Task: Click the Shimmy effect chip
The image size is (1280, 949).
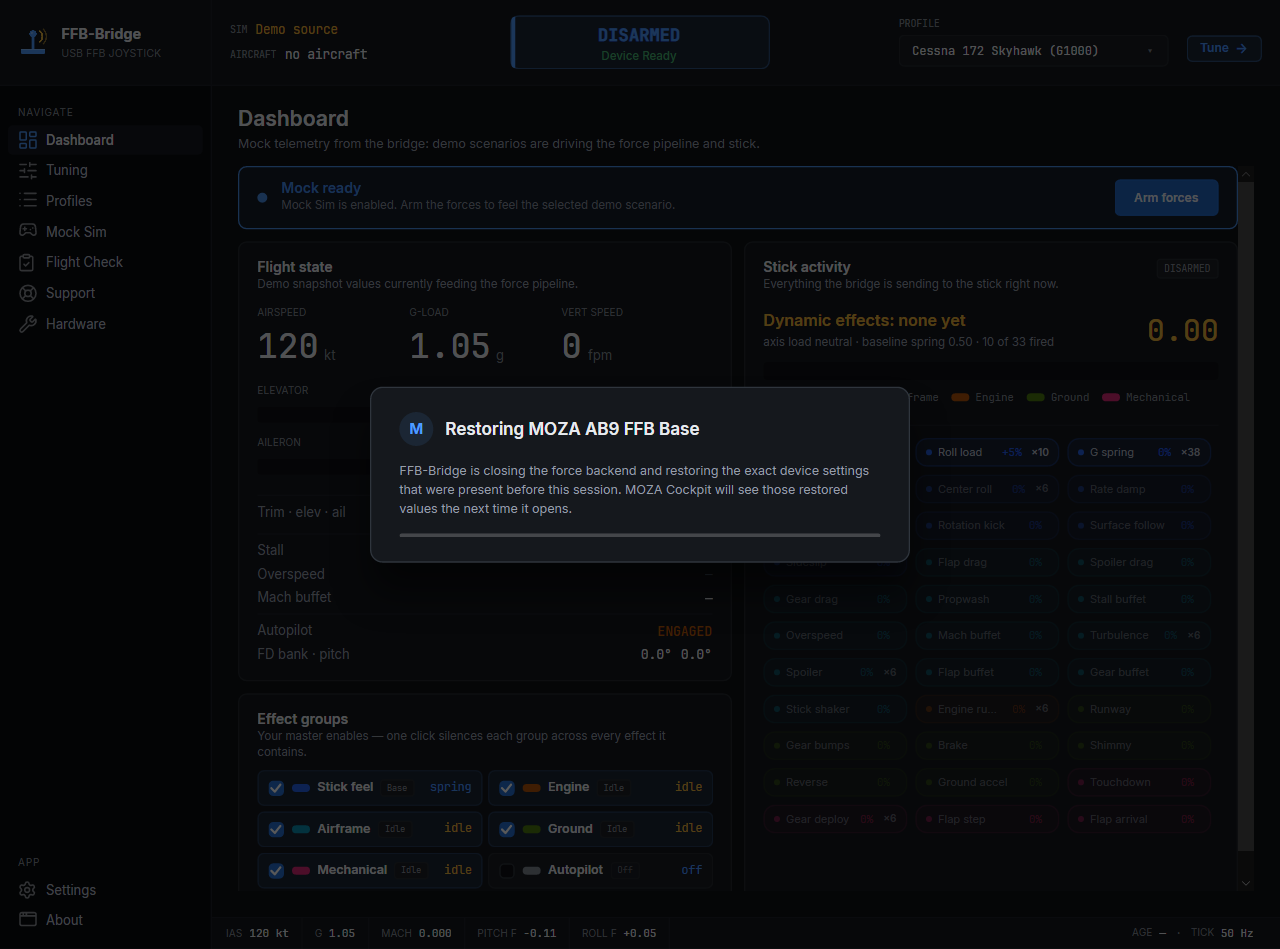Action: 1139,745
